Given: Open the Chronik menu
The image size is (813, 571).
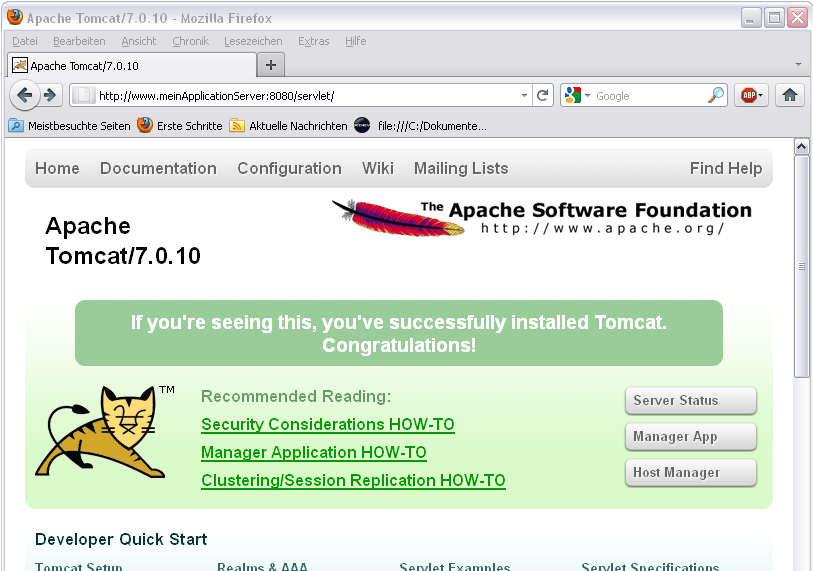Looking at the screenshot, I should click(190, 41).
